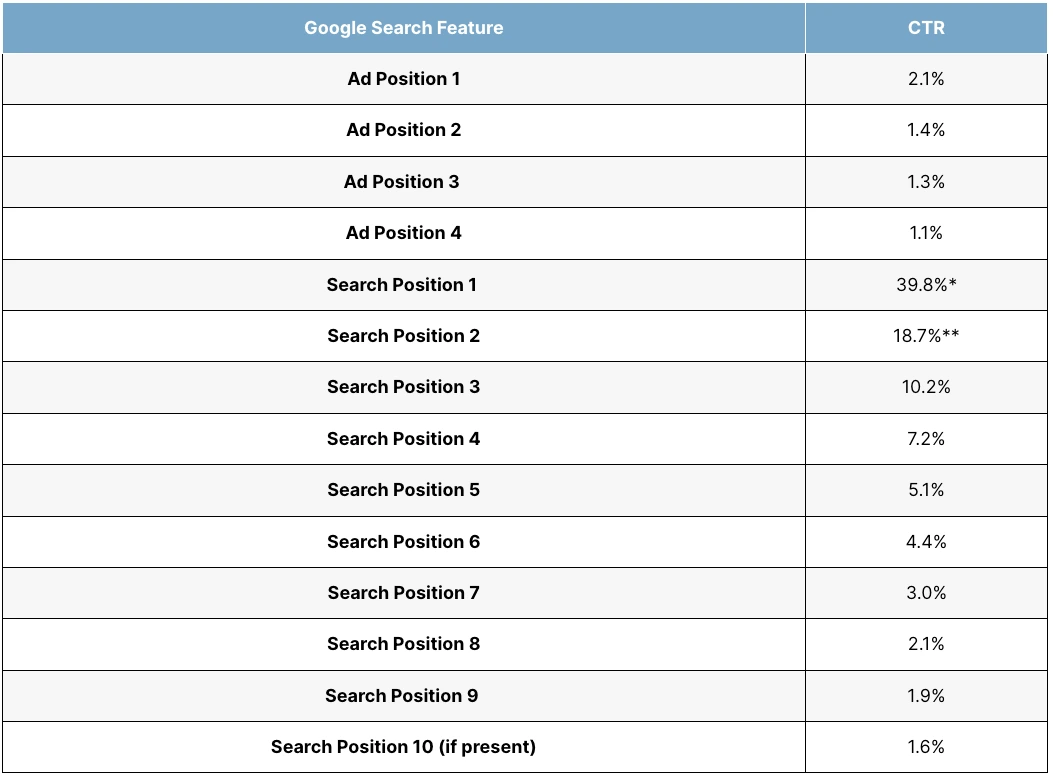Click the 10.2% CTR value
This screenshot has width=1053, height=779.
925,387
